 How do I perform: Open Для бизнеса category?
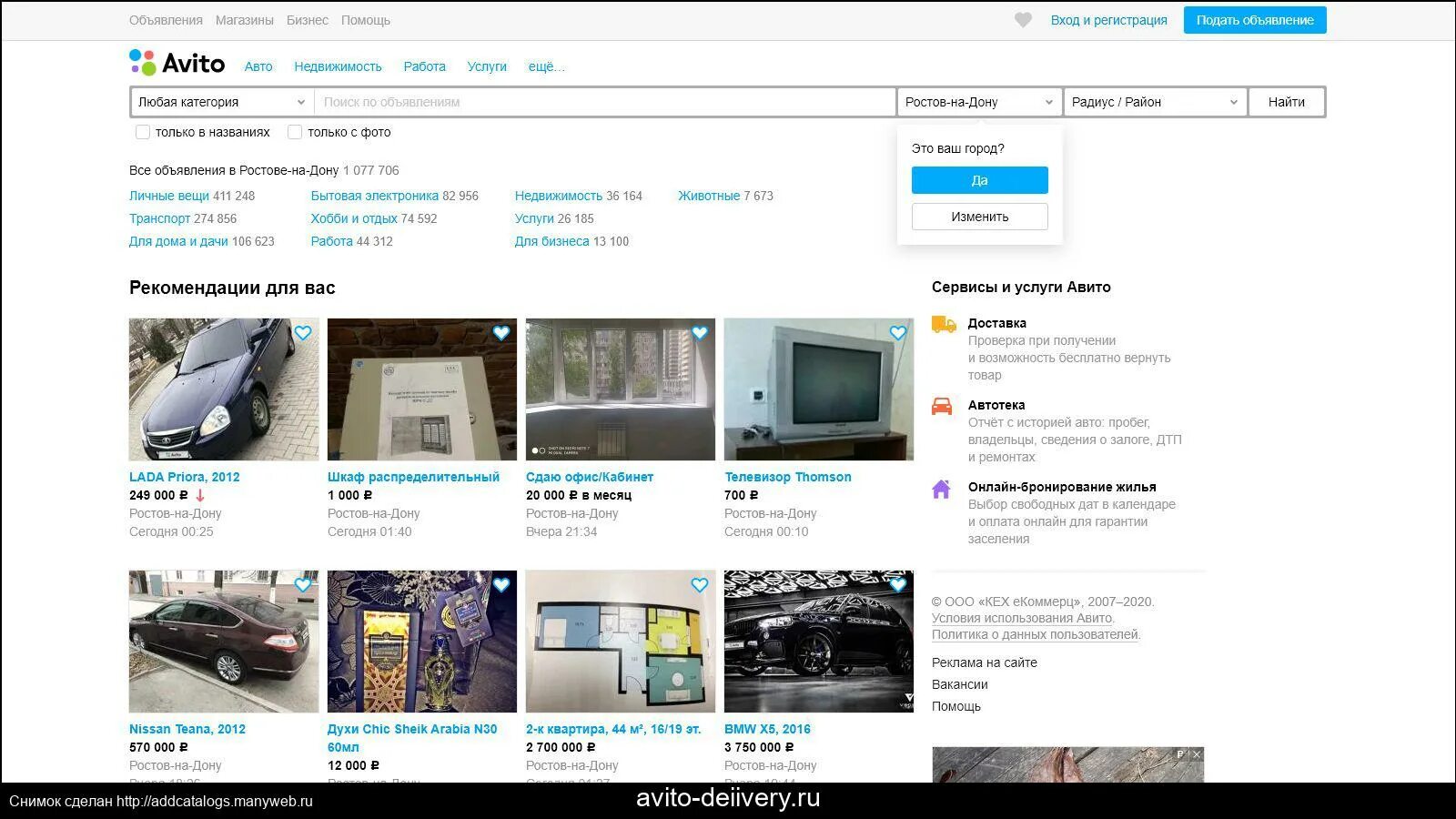[552, 241]
